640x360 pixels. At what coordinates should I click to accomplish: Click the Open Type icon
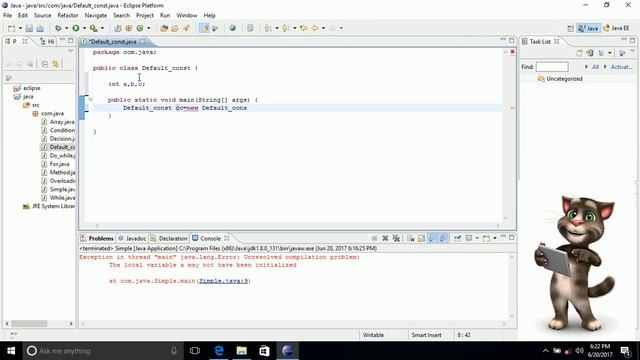pyautogui.click(x=164, y=28)
